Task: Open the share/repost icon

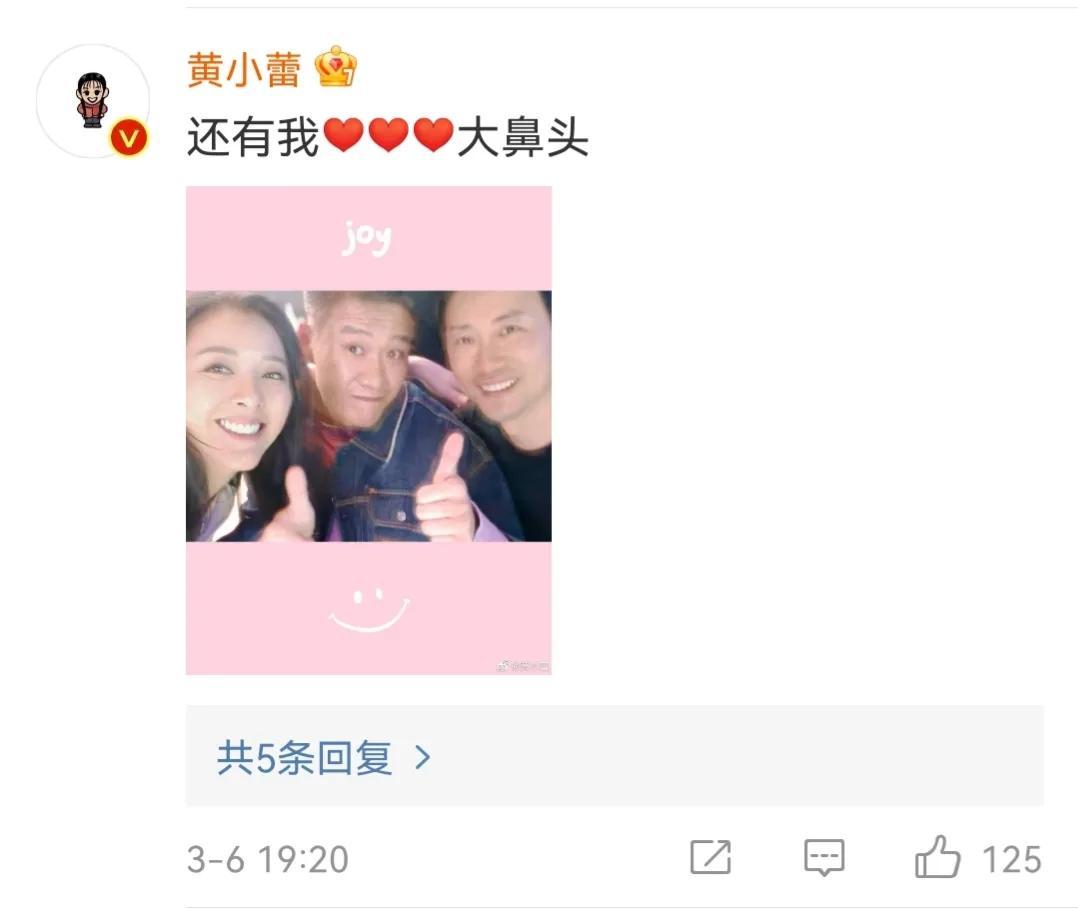Action: [x=710, y=857]
